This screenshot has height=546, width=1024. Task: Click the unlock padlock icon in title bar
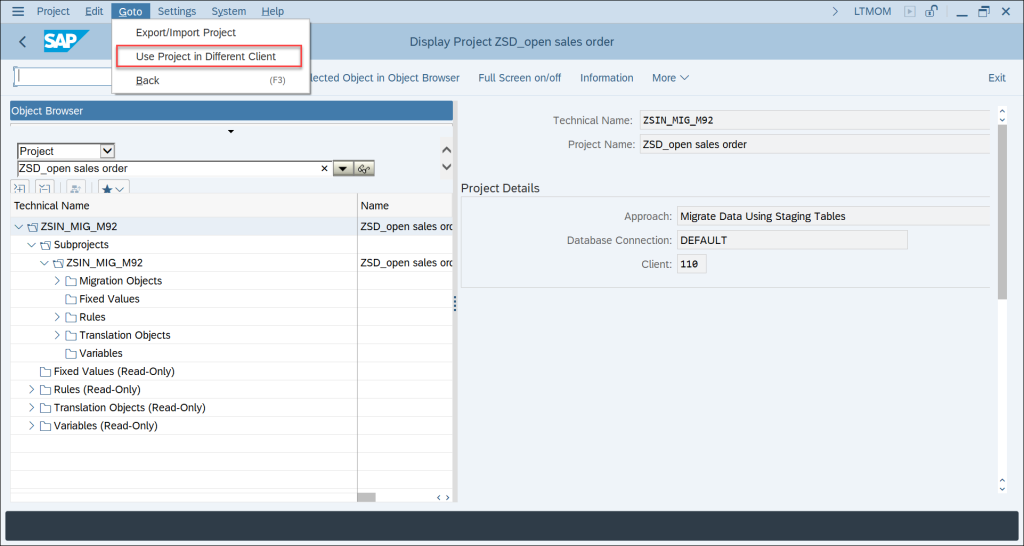click(933, 11)
